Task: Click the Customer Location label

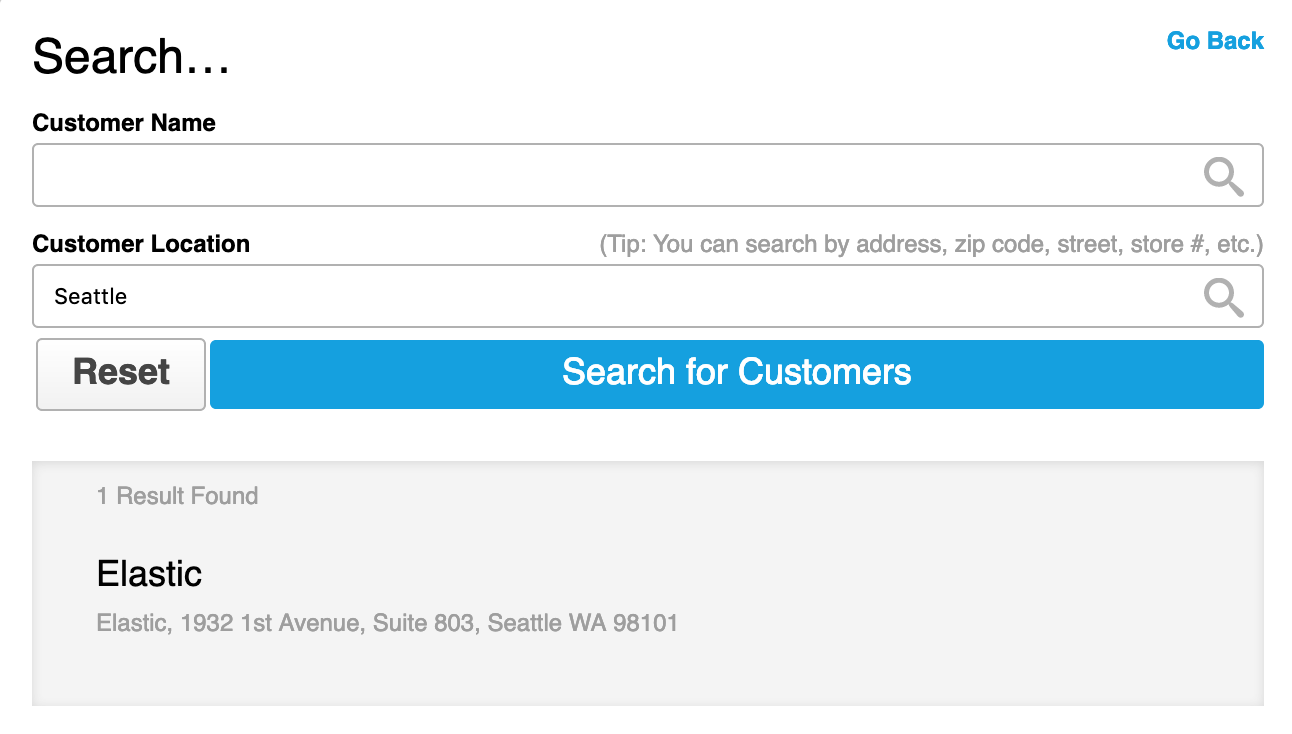Action: point(141,244)
